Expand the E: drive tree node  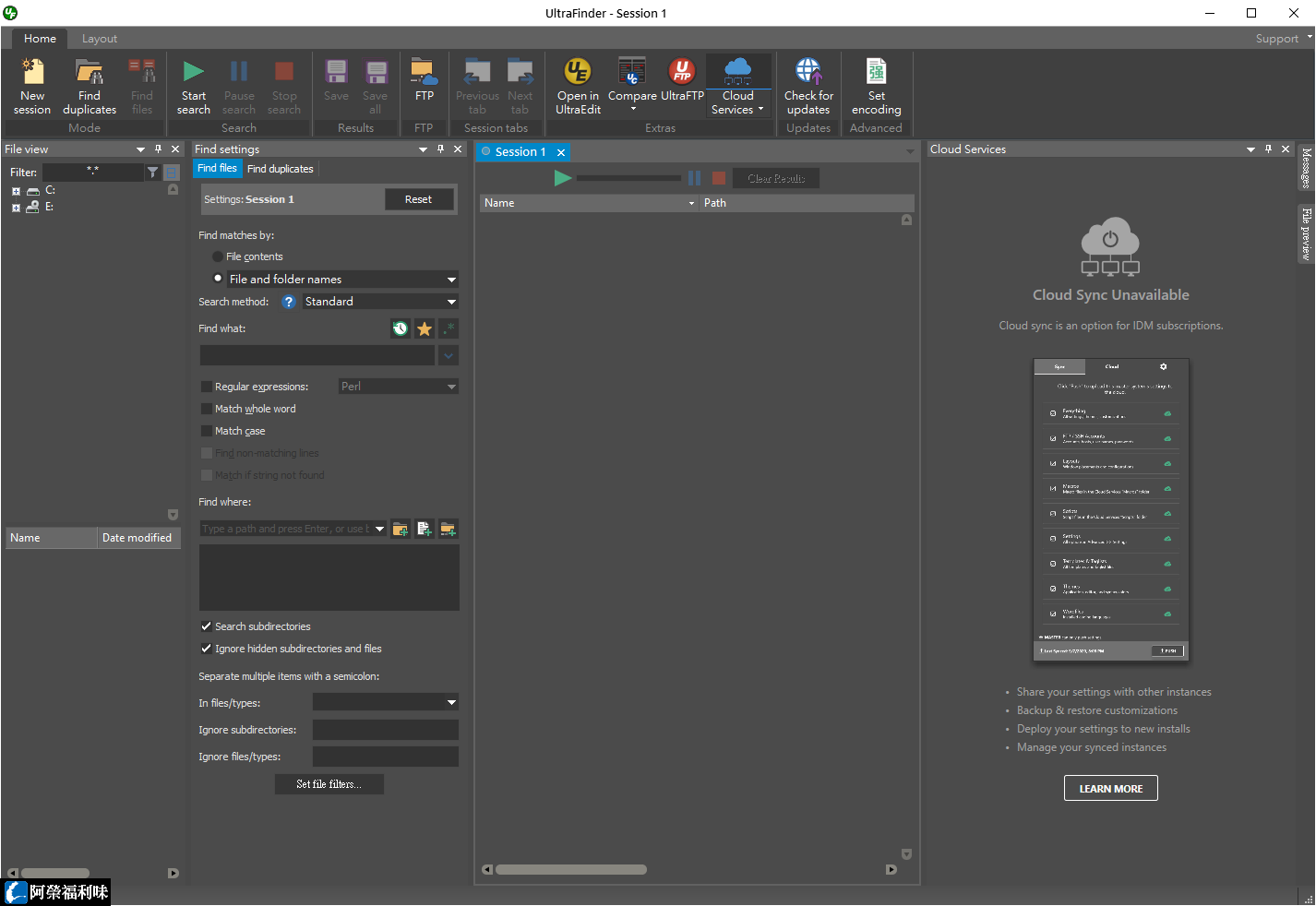click(x=16, y=208)
